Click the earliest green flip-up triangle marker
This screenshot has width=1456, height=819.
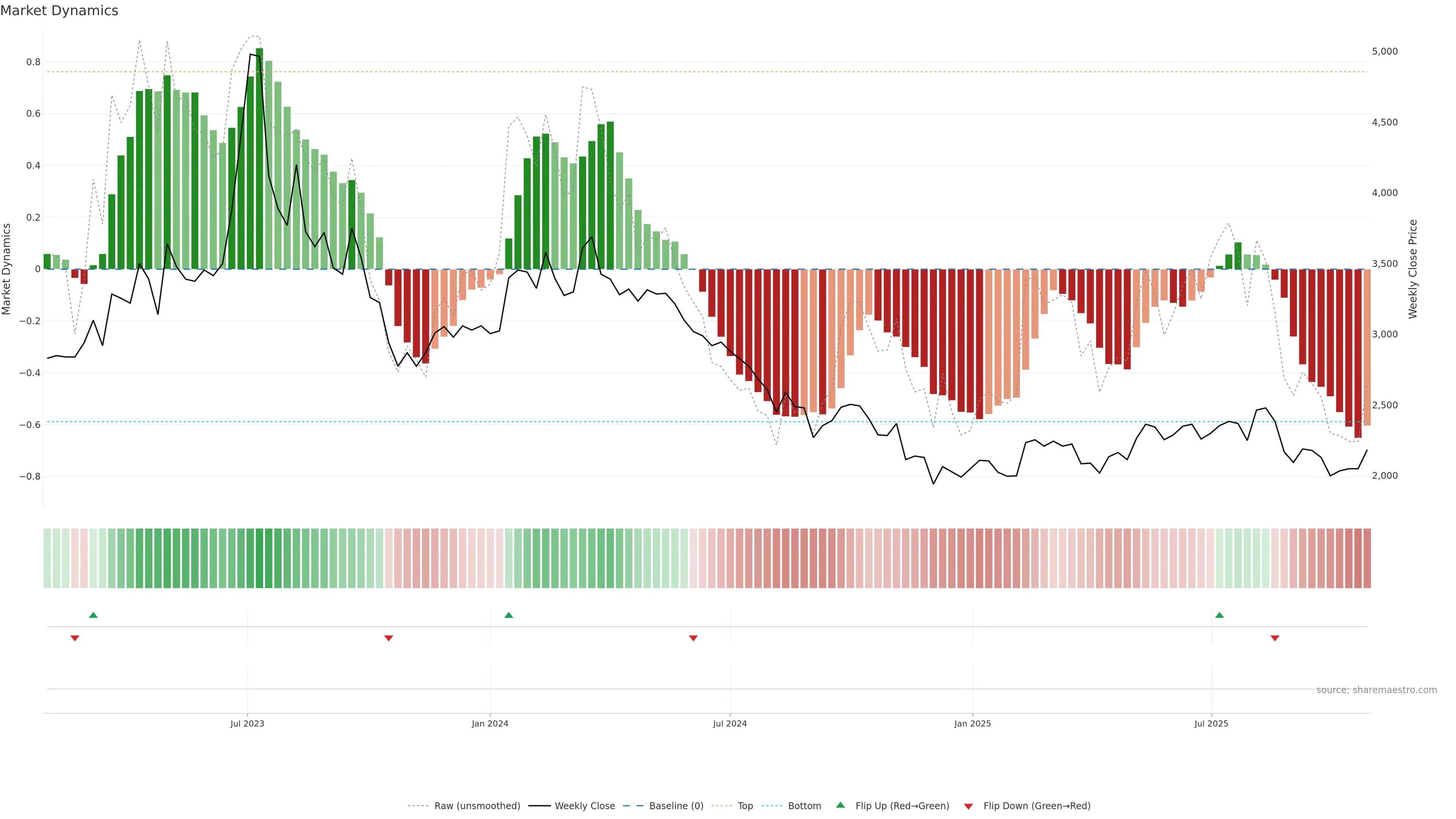93,615
